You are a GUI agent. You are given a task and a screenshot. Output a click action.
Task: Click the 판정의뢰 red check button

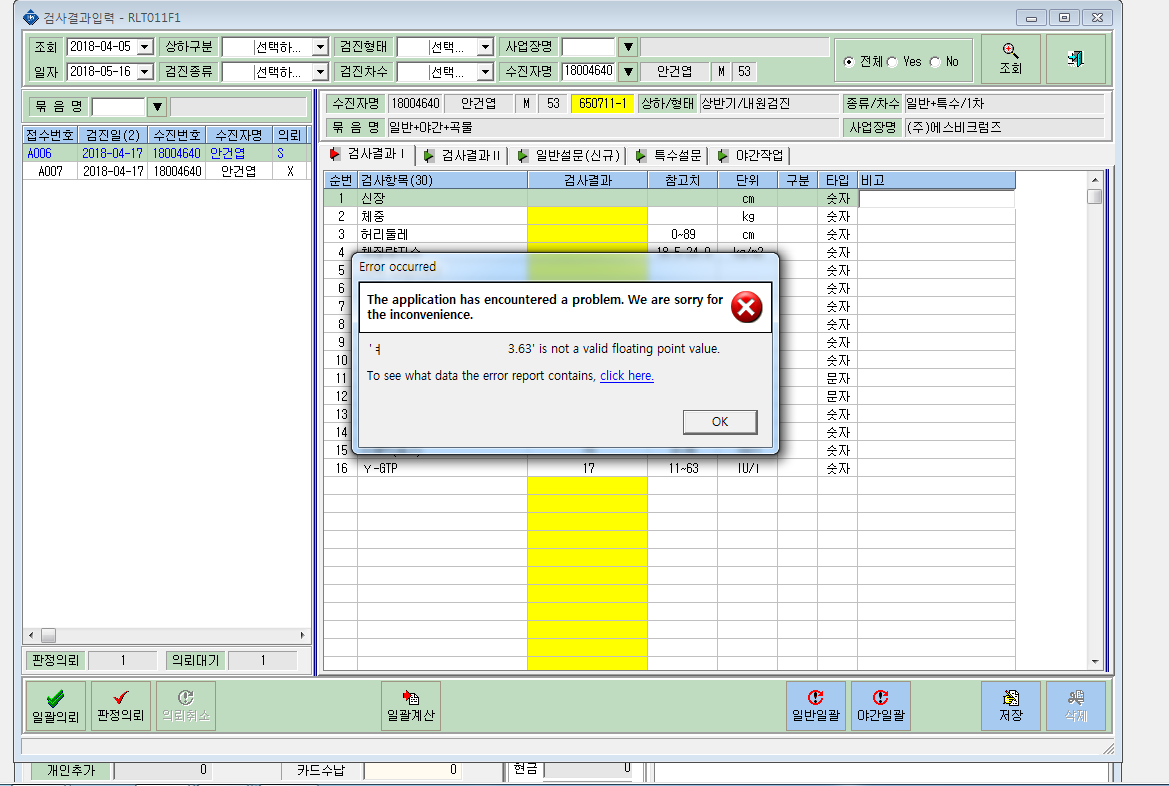[x=121, y=705]
